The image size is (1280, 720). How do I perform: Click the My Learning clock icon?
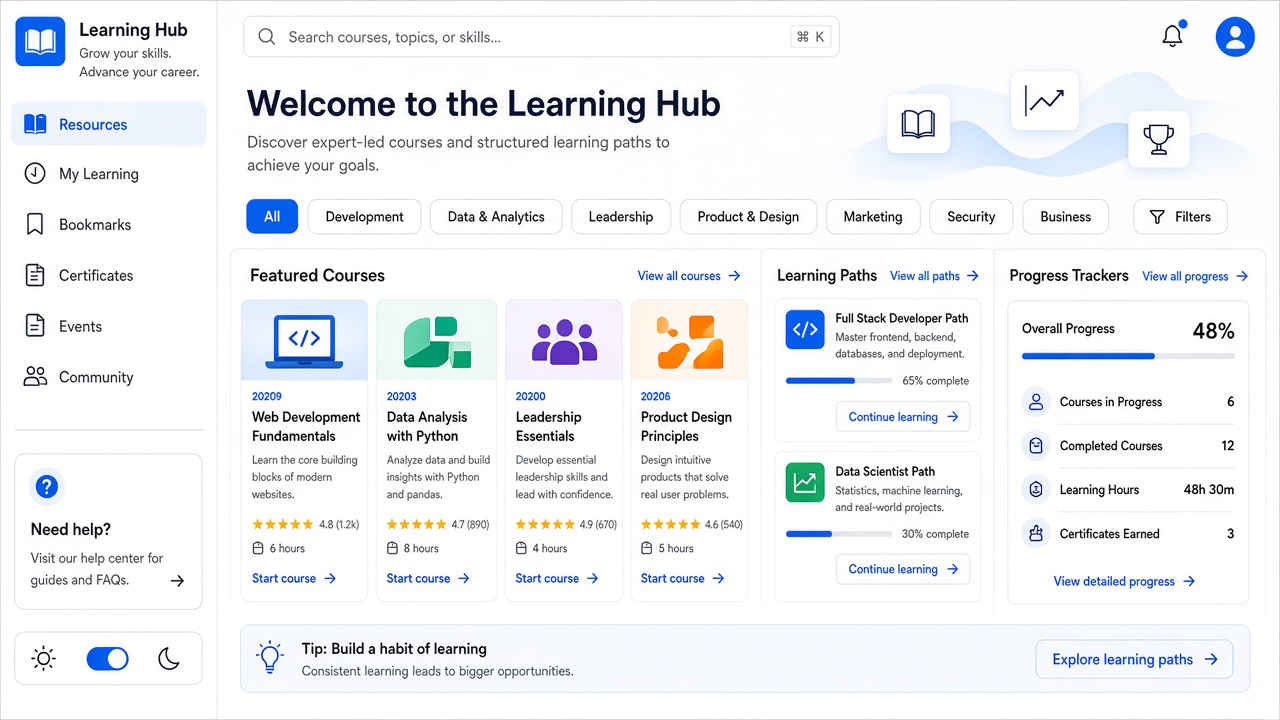(35, 173)
